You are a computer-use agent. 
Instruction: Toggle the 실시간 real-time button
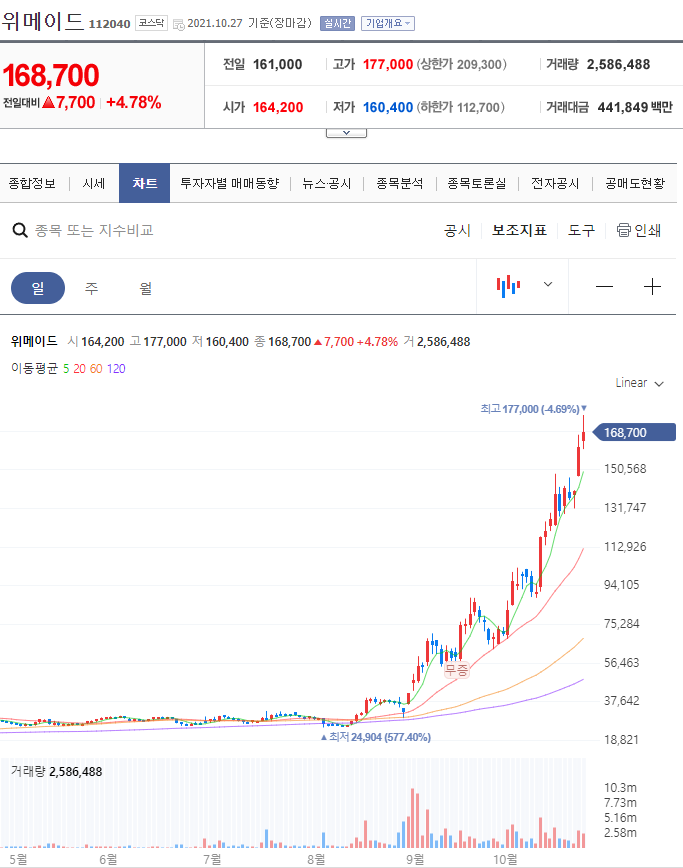pyautogui.click(x=337, y=23)
